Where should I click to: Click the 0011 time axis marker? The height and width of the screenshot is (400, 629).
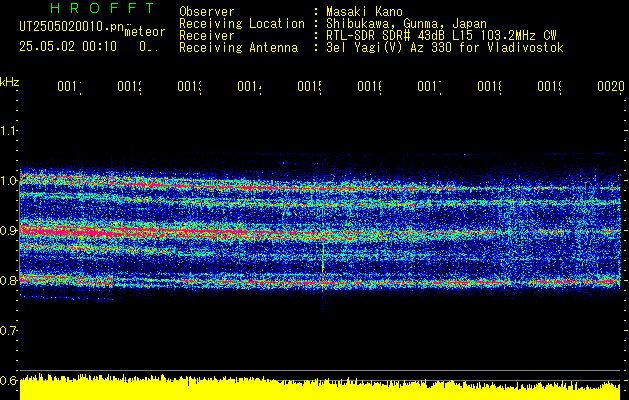click(x=69, y=86)
